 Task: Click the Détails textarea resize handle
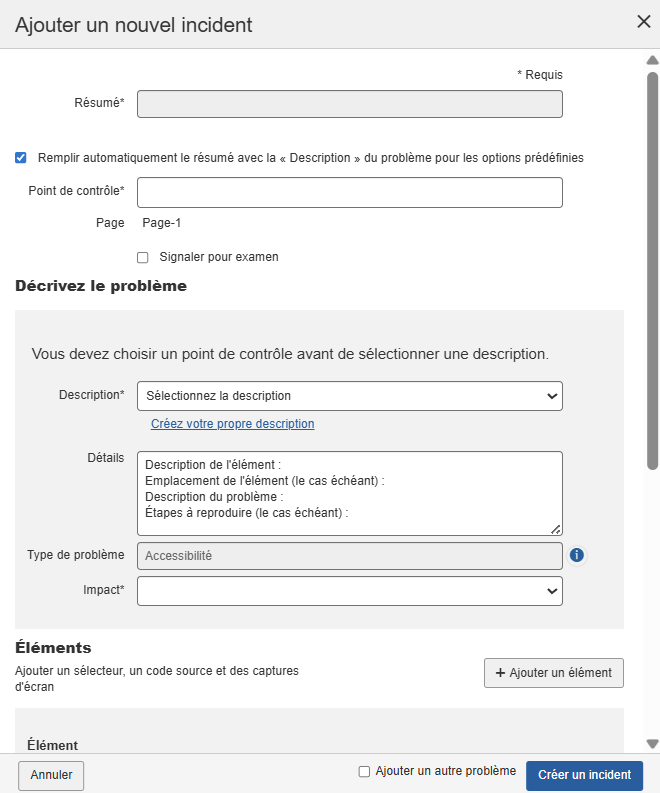point(556,529)
